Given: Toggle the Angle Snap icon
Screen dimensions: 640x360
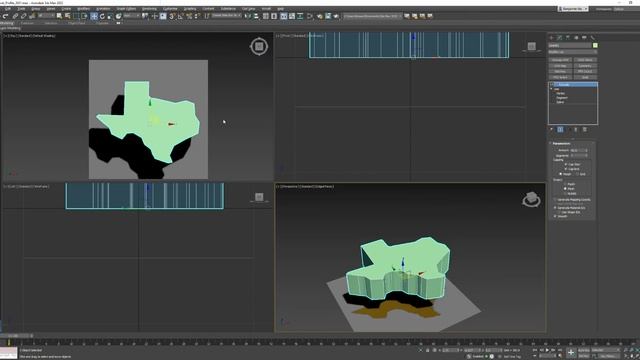Looking at the screenshot, I should click(x=180, y=16).
